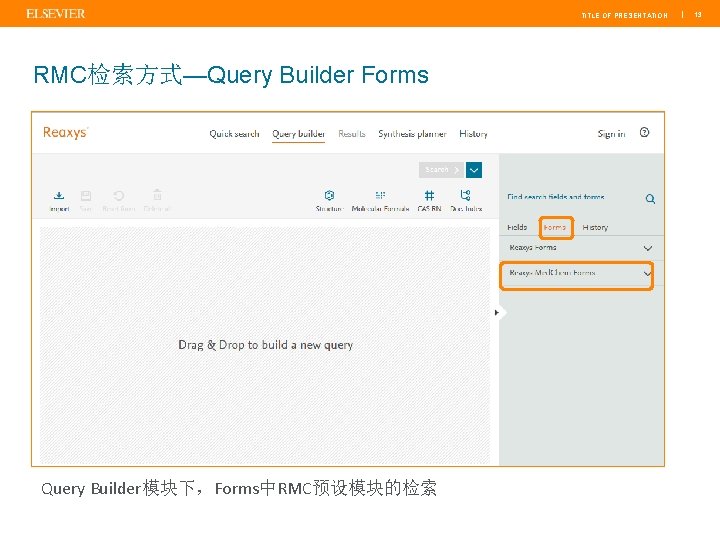Open the Query builder tab
This screenshot has width=720, height=540.
pos(298,134)
